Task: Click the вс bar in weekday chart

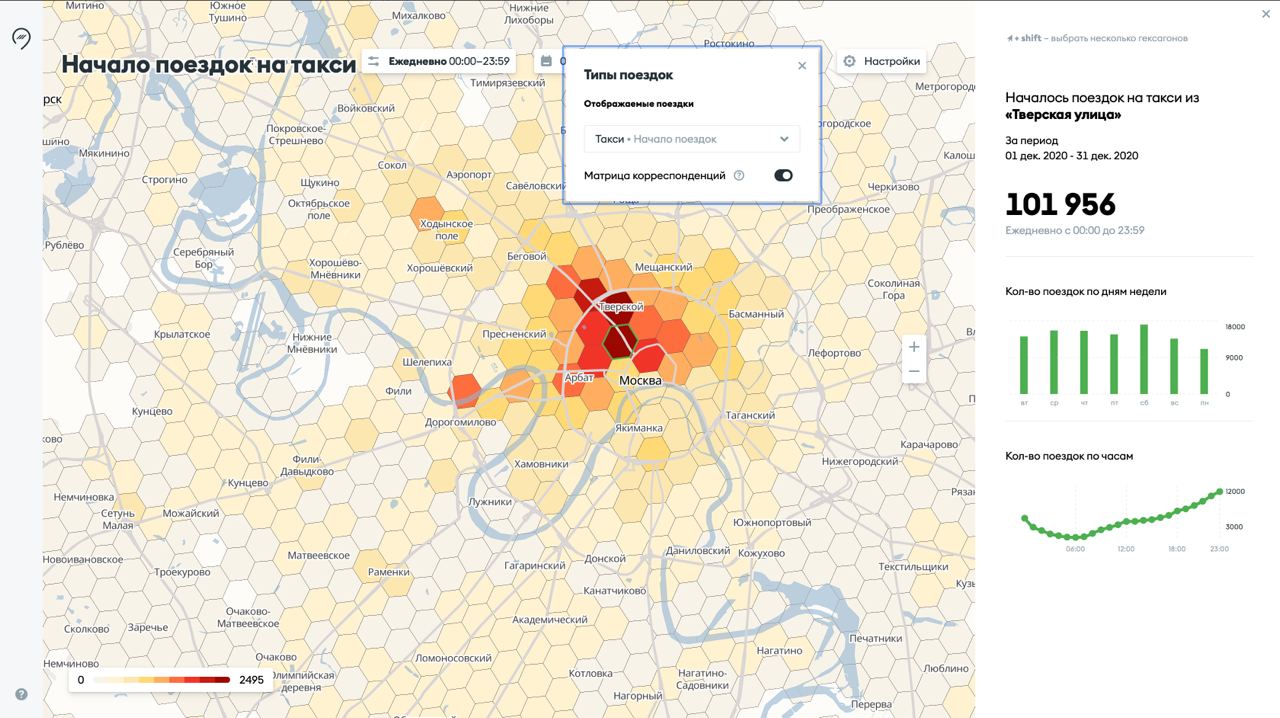Action: (x=1174, y=366)
